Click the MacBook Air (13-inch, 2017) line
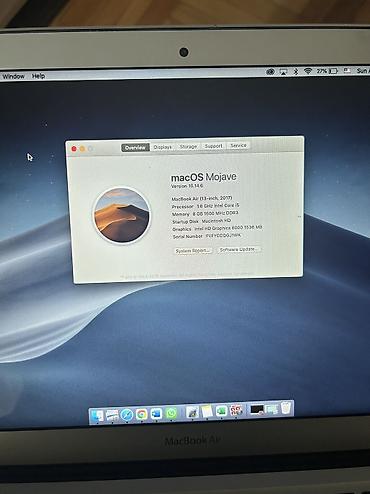This screenshot has width=370, height=494. [x=202, y=198]
